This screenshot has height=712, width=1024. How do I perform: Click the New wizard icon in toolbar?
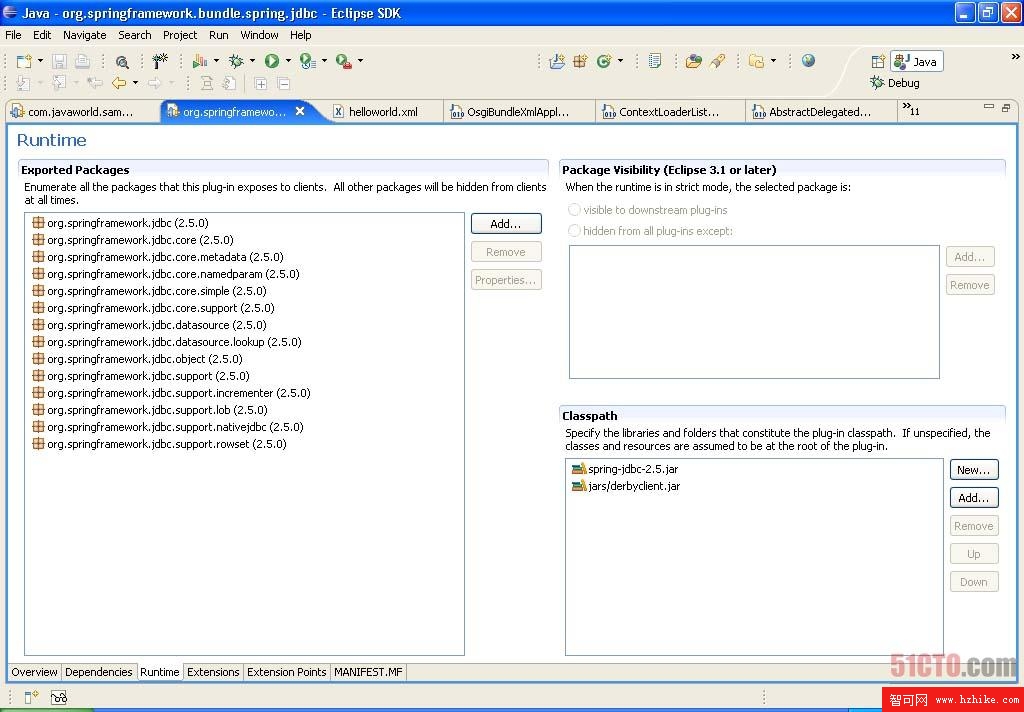click(24, 61)
